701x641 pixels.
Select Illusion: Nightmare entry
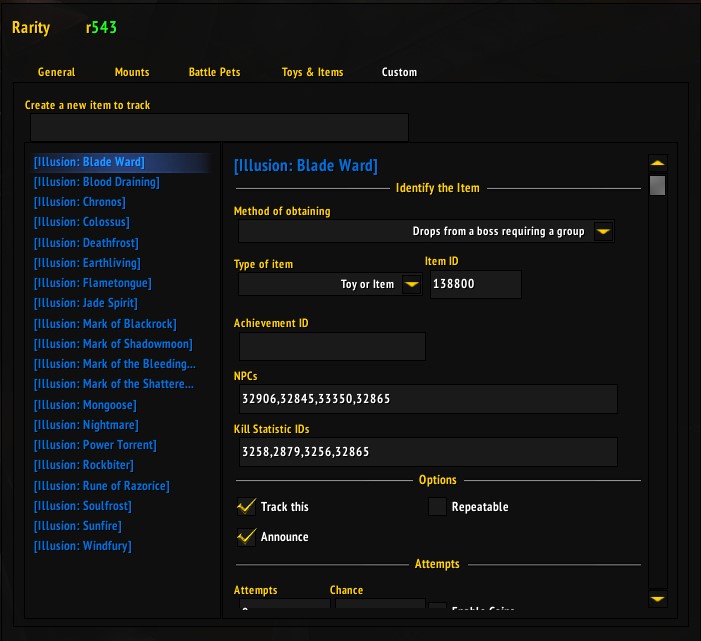point(86,425)
